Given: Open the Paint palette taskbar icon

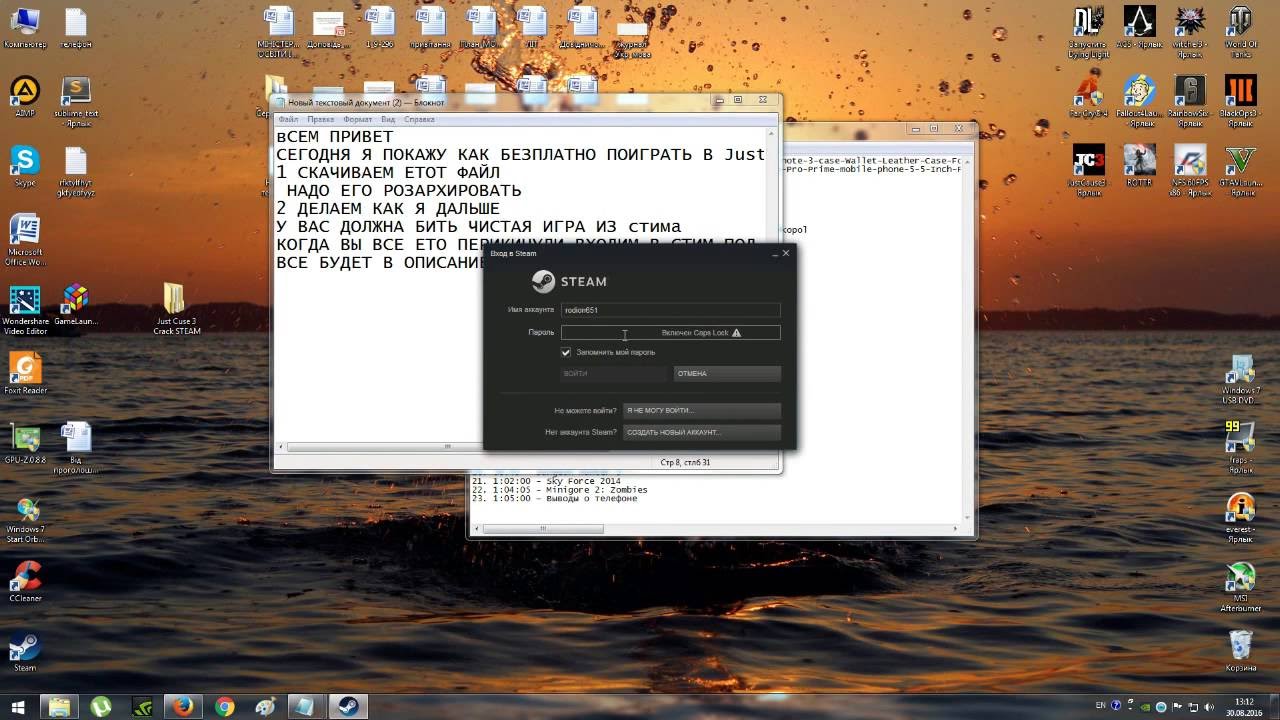Looking at the screenshot, I should pos(265,706).
